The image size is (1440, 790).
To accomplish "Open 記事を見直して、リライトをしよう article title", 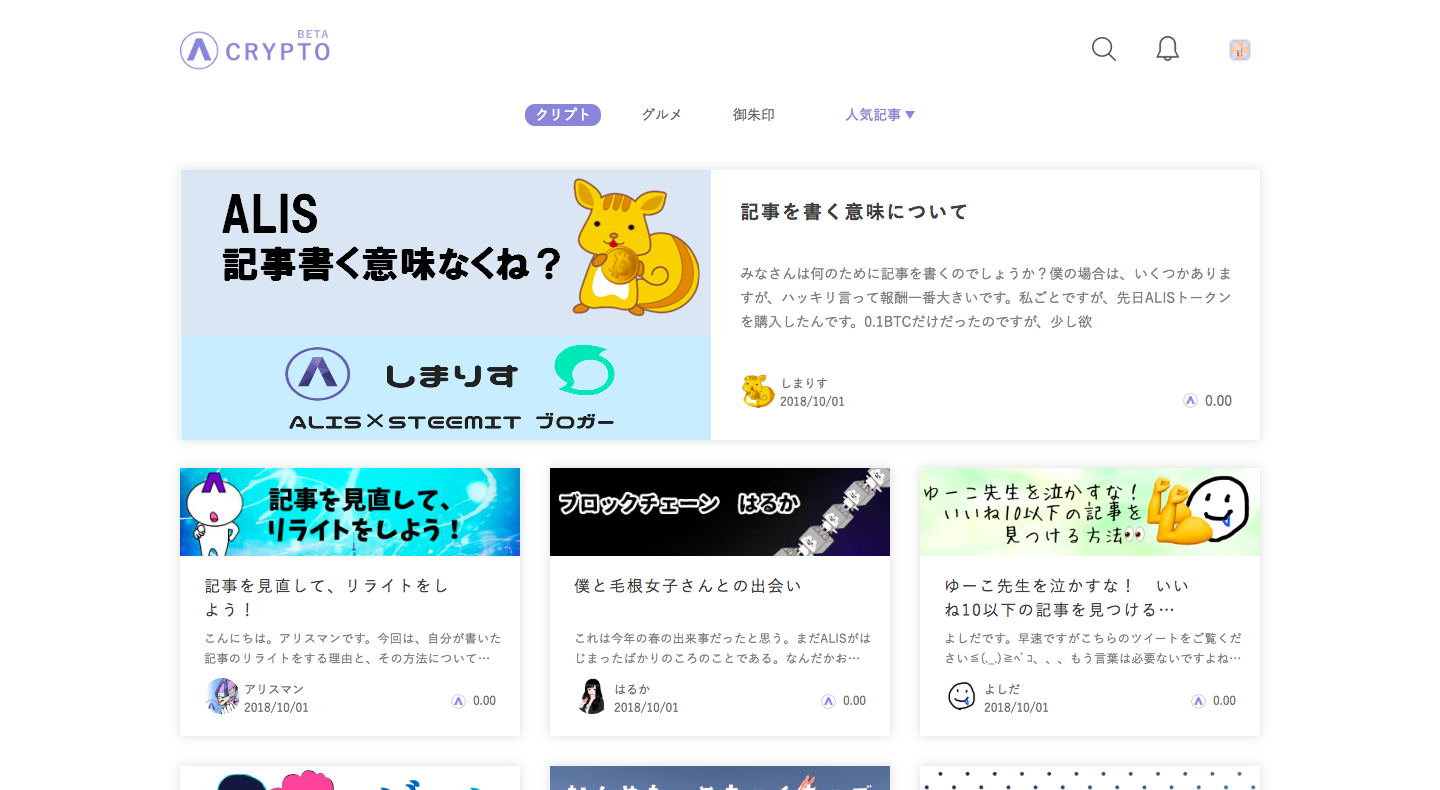I will [326, 597].
